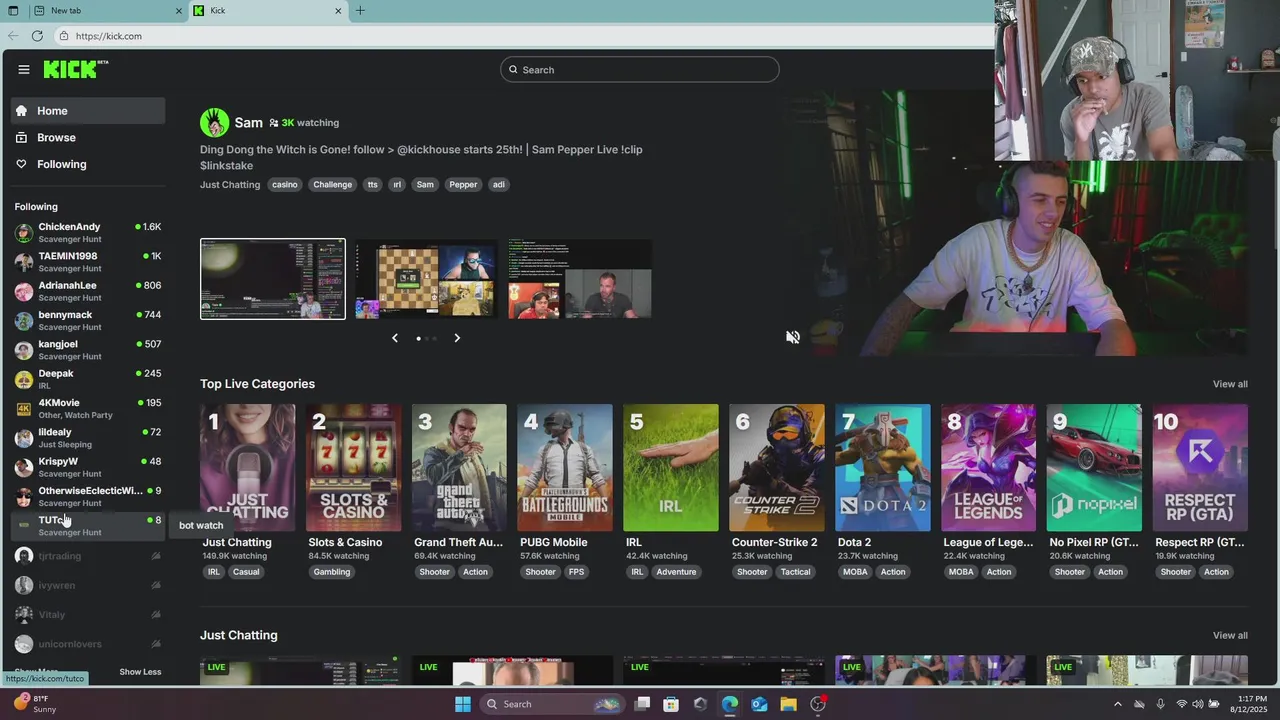
Task: Go to next carousel slide arrow
Action: (x=457, y=338)
